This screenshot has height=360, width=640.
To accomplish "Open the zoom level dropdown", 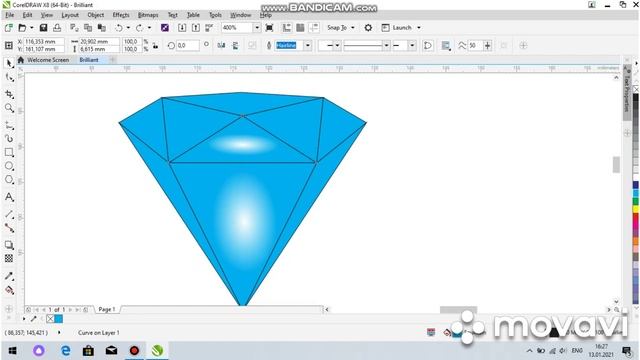I will point(257,28).
